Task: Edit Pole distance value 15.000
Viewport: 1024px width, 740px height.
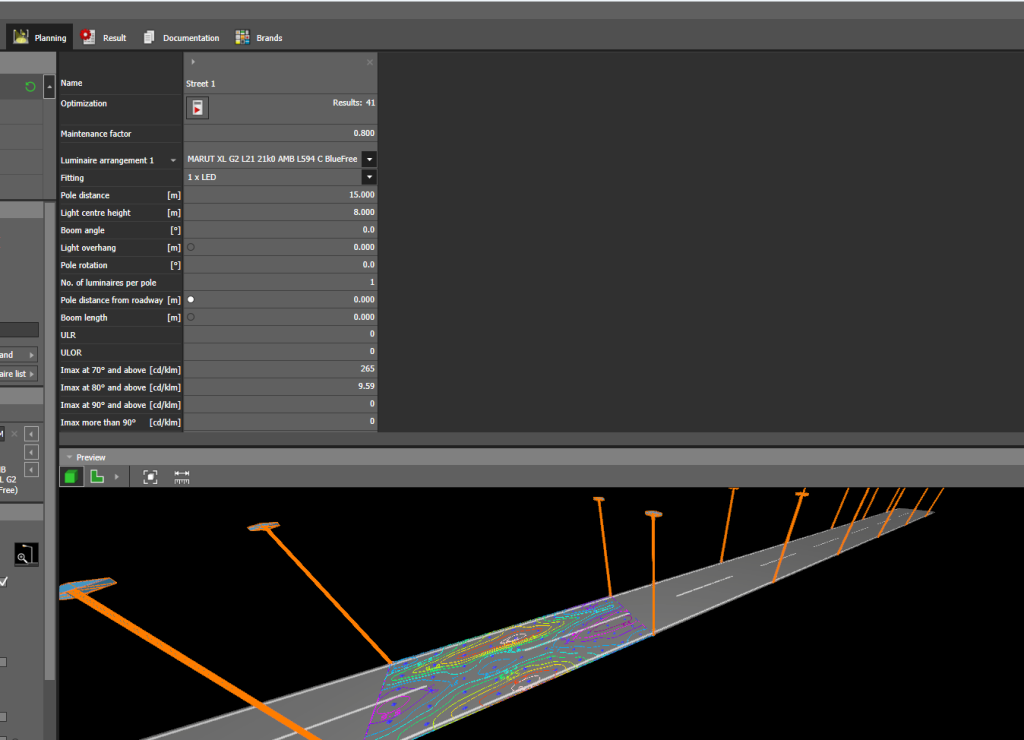Action: pyautogui.click(x=280, y=195)
